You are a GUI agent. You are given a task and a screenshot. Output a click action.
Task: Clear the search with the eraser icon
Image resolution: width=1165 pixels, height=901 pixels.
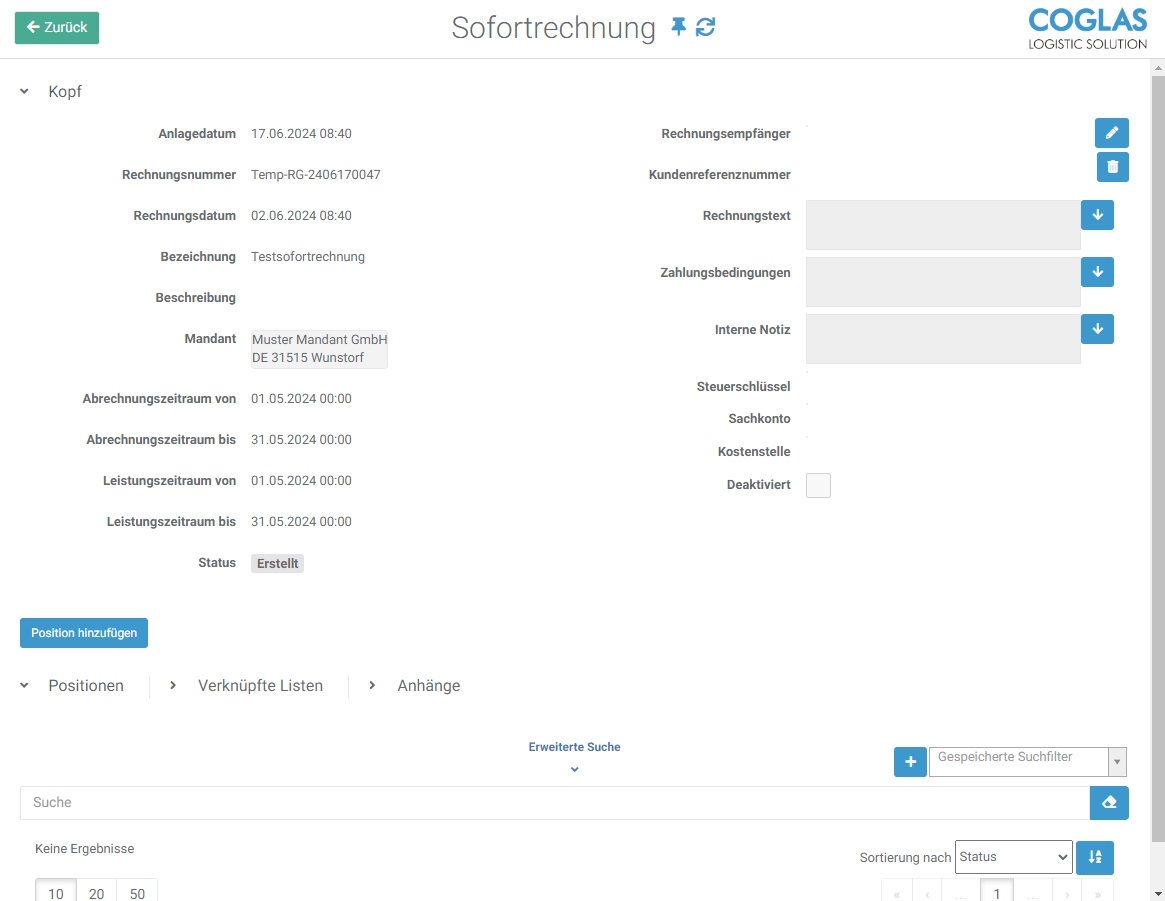(x=1109, y=803)
